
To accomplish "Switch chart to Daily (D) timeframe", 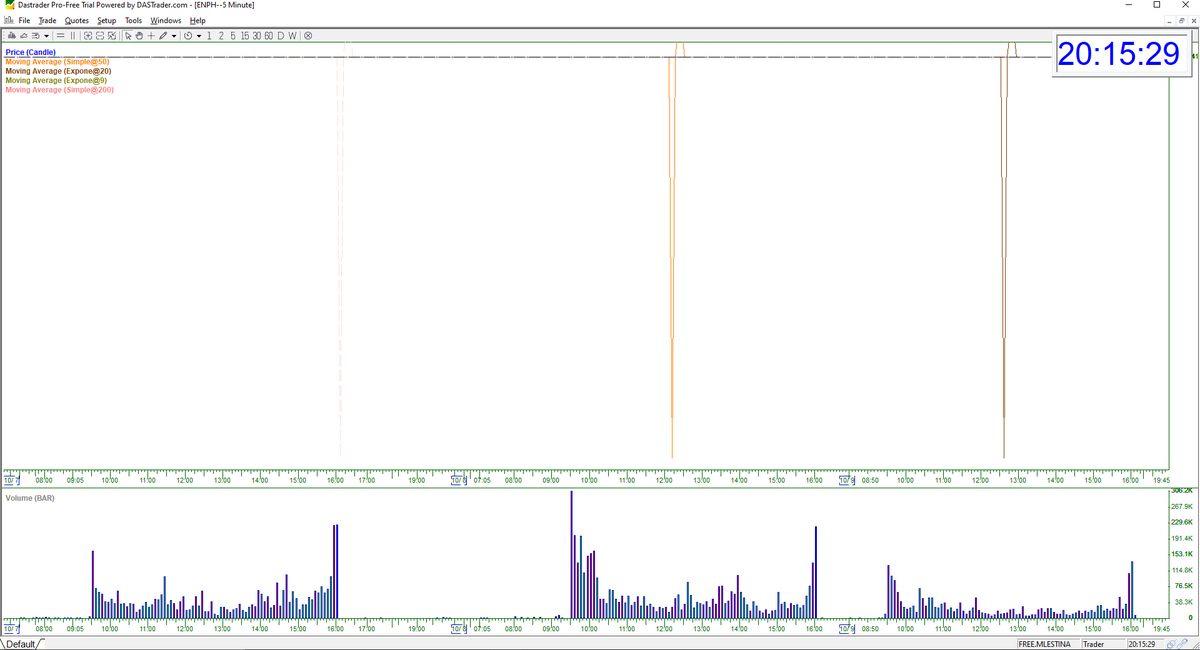I will click(x=281, y=36).
